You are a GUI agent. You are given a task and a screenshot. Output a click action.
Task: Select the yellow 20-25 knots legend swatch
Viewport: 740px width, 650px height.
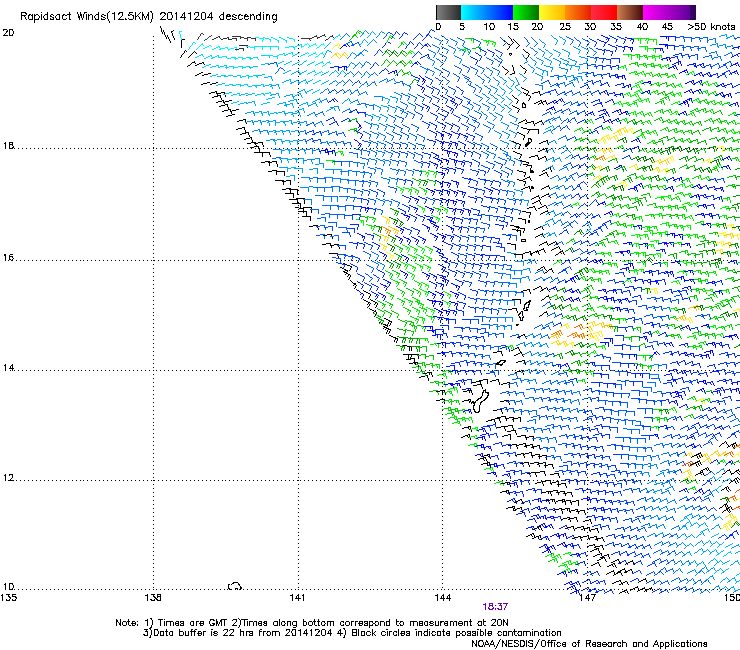552,12
